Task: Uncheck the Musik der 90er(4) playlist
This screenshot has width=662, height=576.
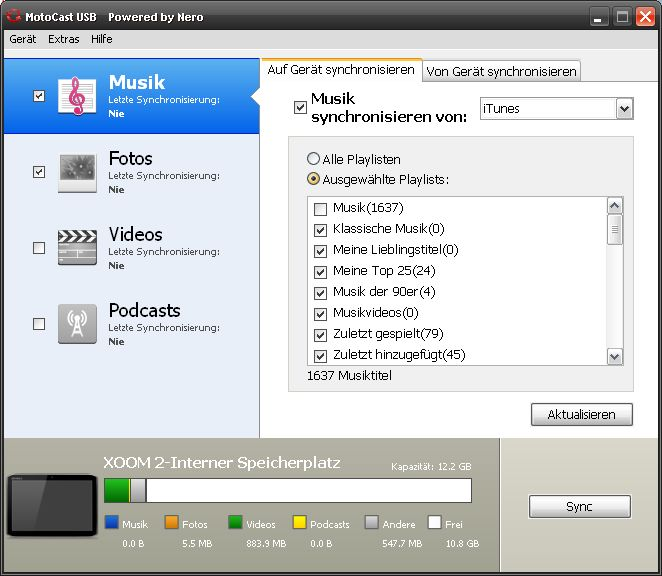Action: 320,293
